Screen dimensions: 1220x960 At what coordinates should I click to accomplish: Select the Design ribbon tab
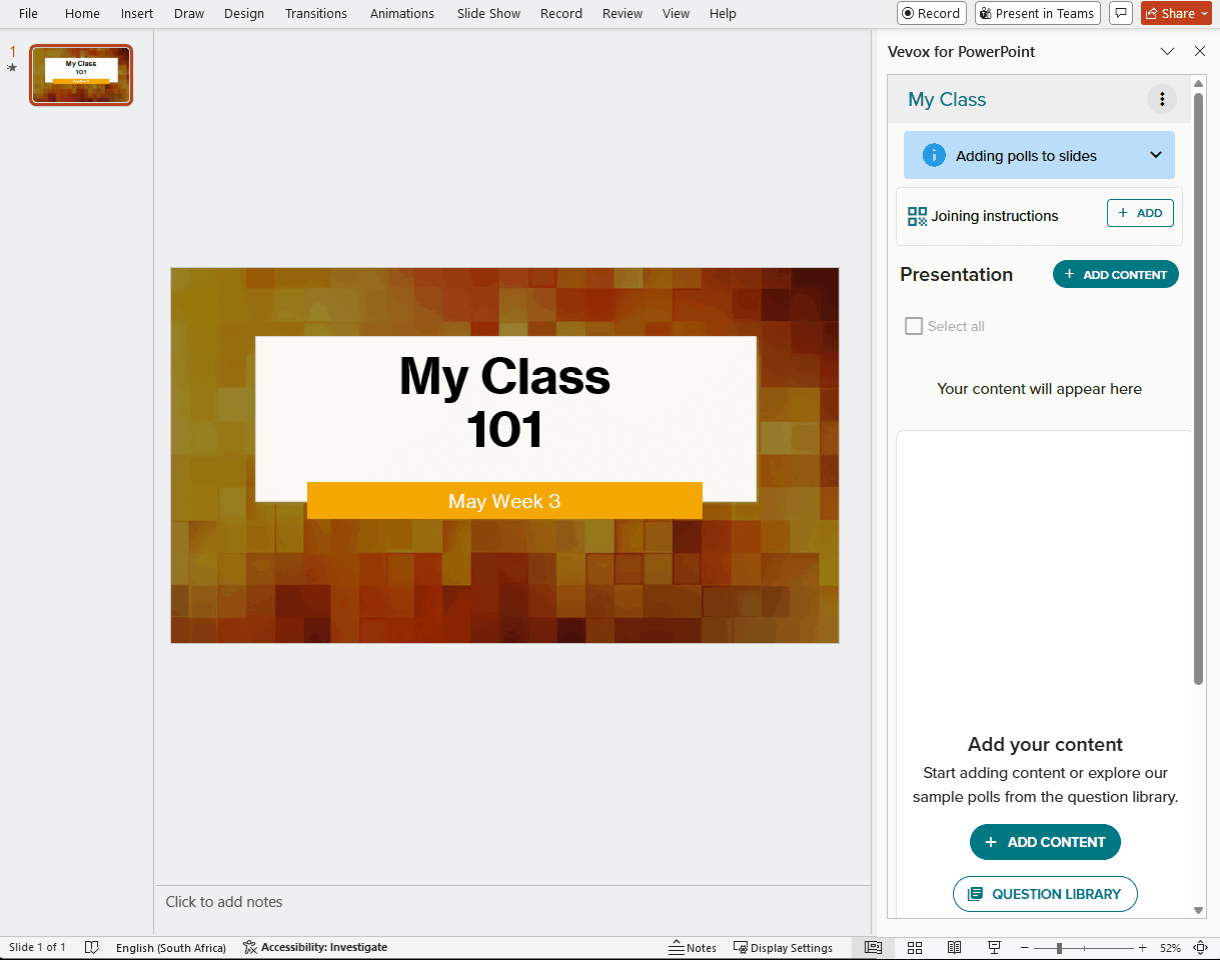(244, 13)
